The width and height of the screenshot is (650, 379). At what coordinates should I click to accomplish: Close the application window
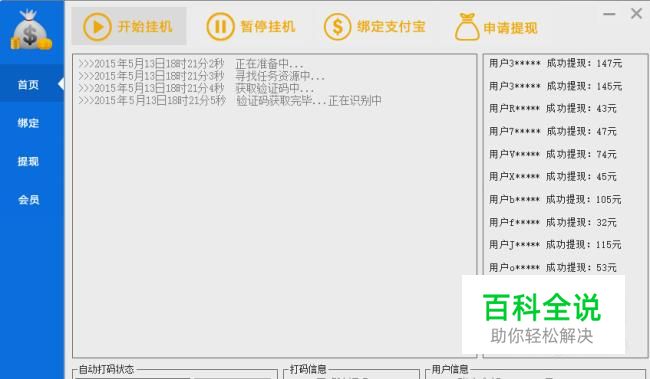(636, 14)
